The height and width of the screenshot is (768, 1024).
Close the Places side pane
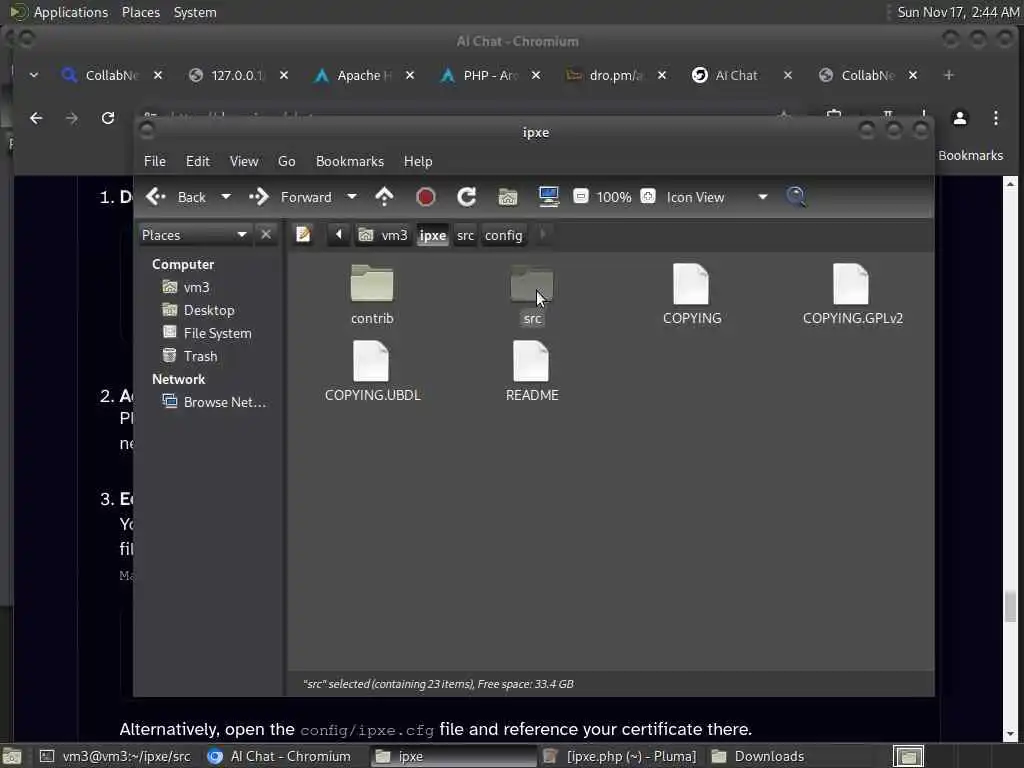[x=266, y=234]
